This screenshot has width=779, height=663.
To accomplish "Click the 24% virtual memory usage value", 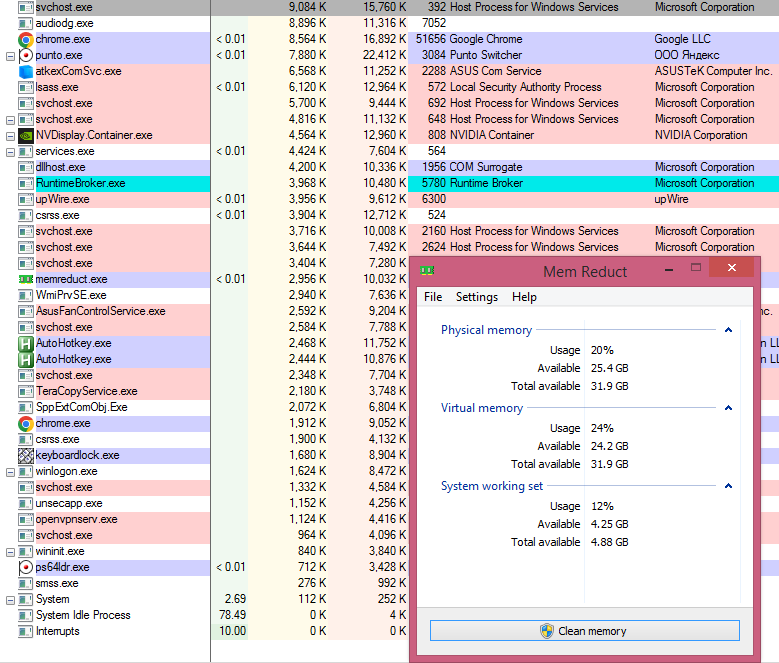I will click(x=602, y=428).
